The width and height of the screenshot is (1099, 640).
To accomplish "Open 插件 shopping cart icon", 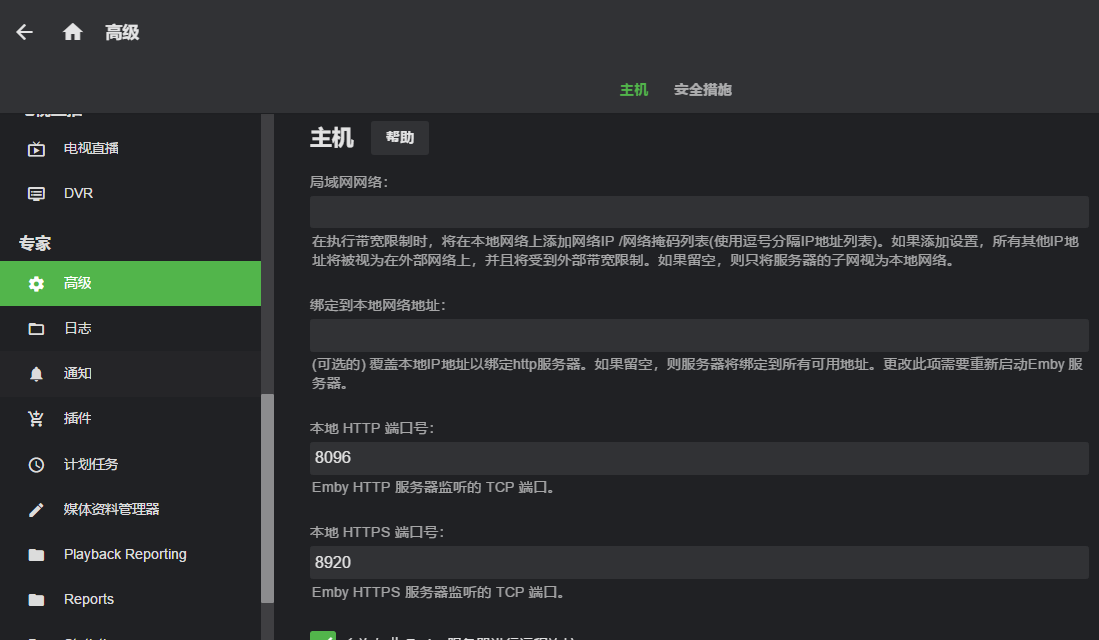I will (37, 419).
